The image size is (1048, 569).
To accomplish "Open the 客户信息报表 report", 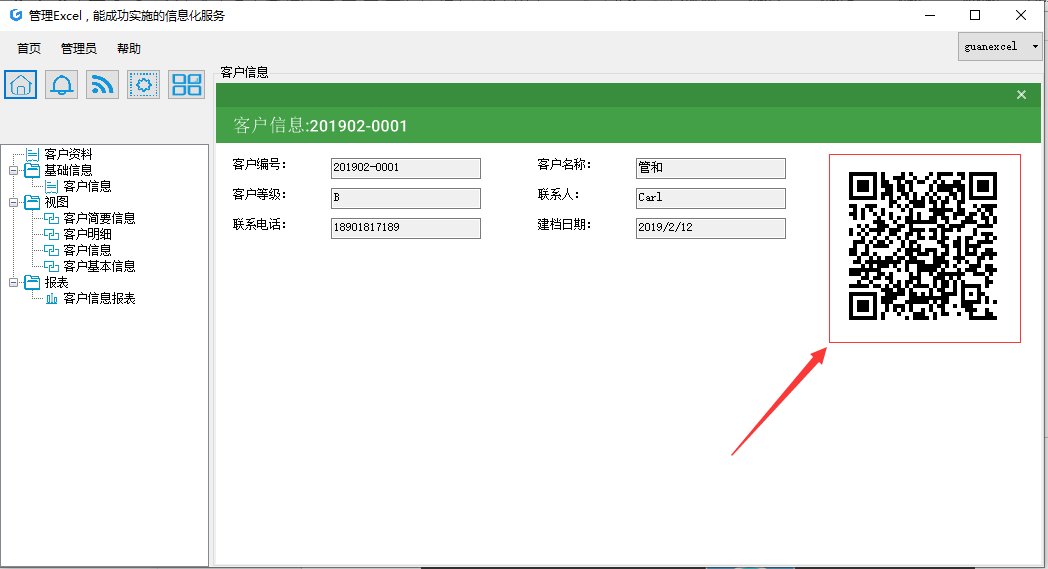I will 99,299.
